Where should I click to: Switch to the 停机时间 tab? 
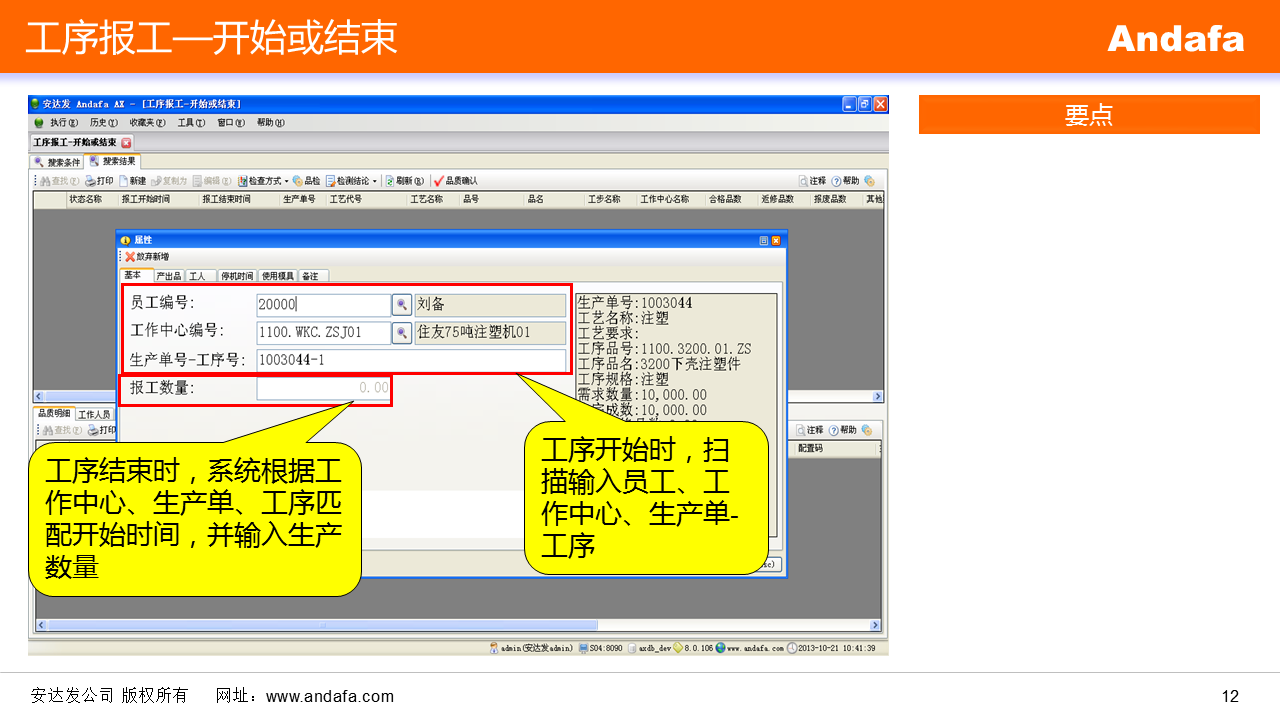(x=236, y=276)
